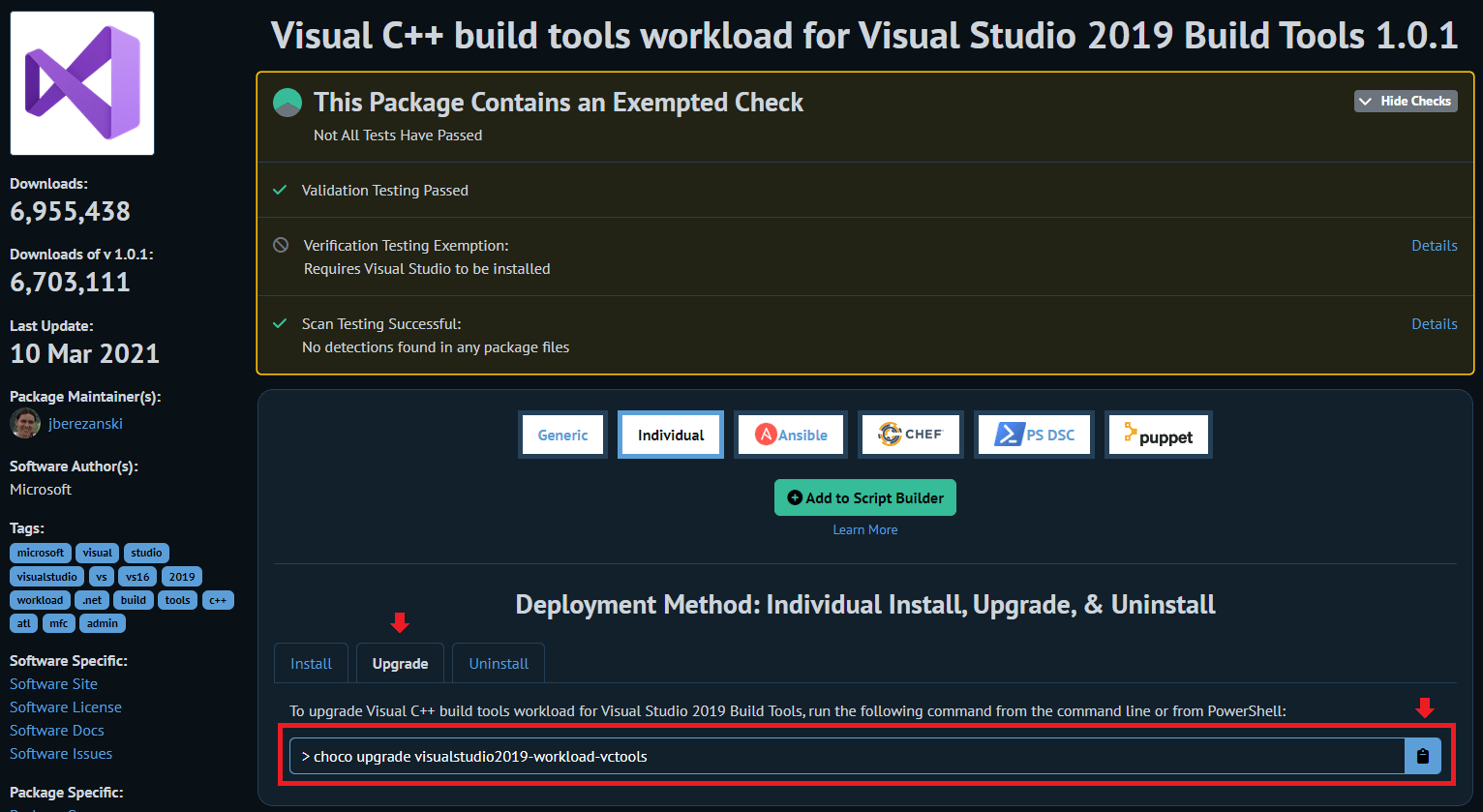Switch to the Uninstall tab
The width and height of the screenshot is (1483, 812).
[x=499, y=663]
